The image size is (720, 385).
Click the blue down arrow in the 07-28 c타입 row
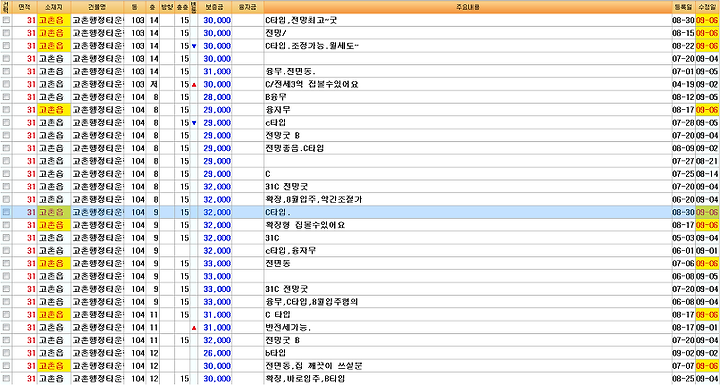pos(194,123)
